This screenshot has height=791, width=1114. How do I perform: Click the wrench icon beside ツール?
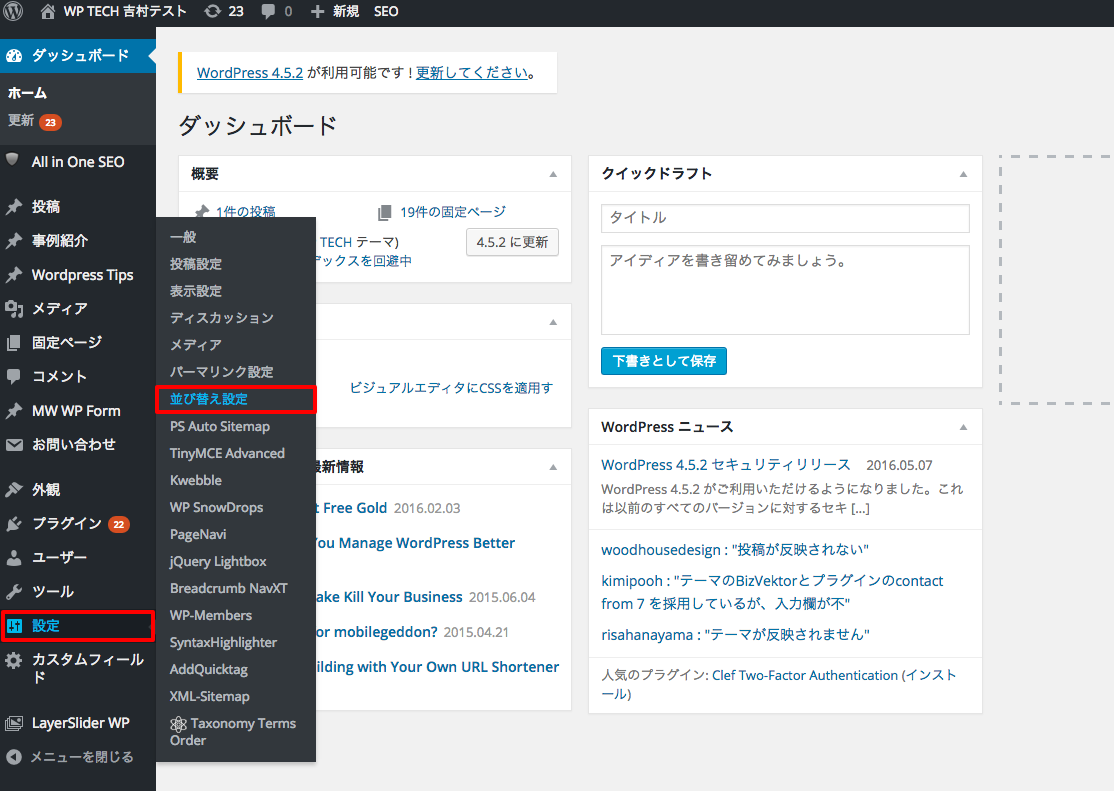click(x=13, y=591)
